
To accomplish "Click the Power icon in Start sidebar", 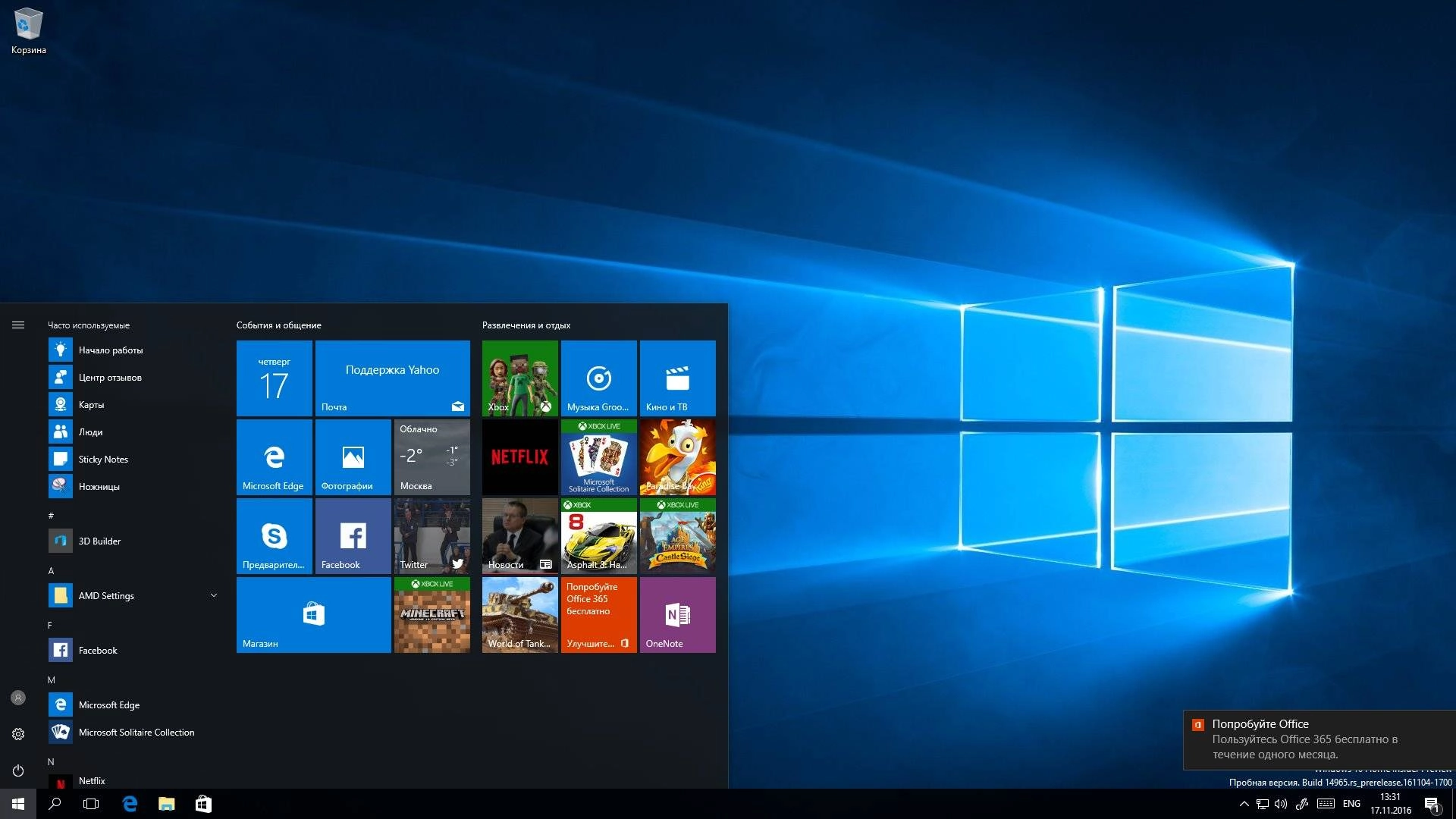I will point(18,770).
